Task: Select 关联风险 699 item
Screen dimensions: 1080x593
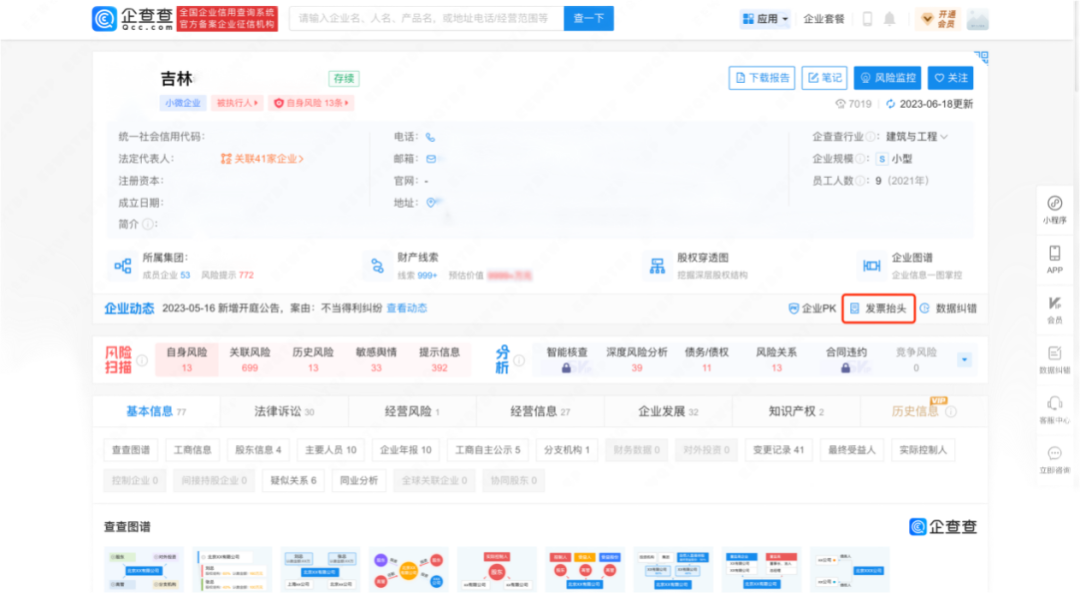Action: (249, 360)
